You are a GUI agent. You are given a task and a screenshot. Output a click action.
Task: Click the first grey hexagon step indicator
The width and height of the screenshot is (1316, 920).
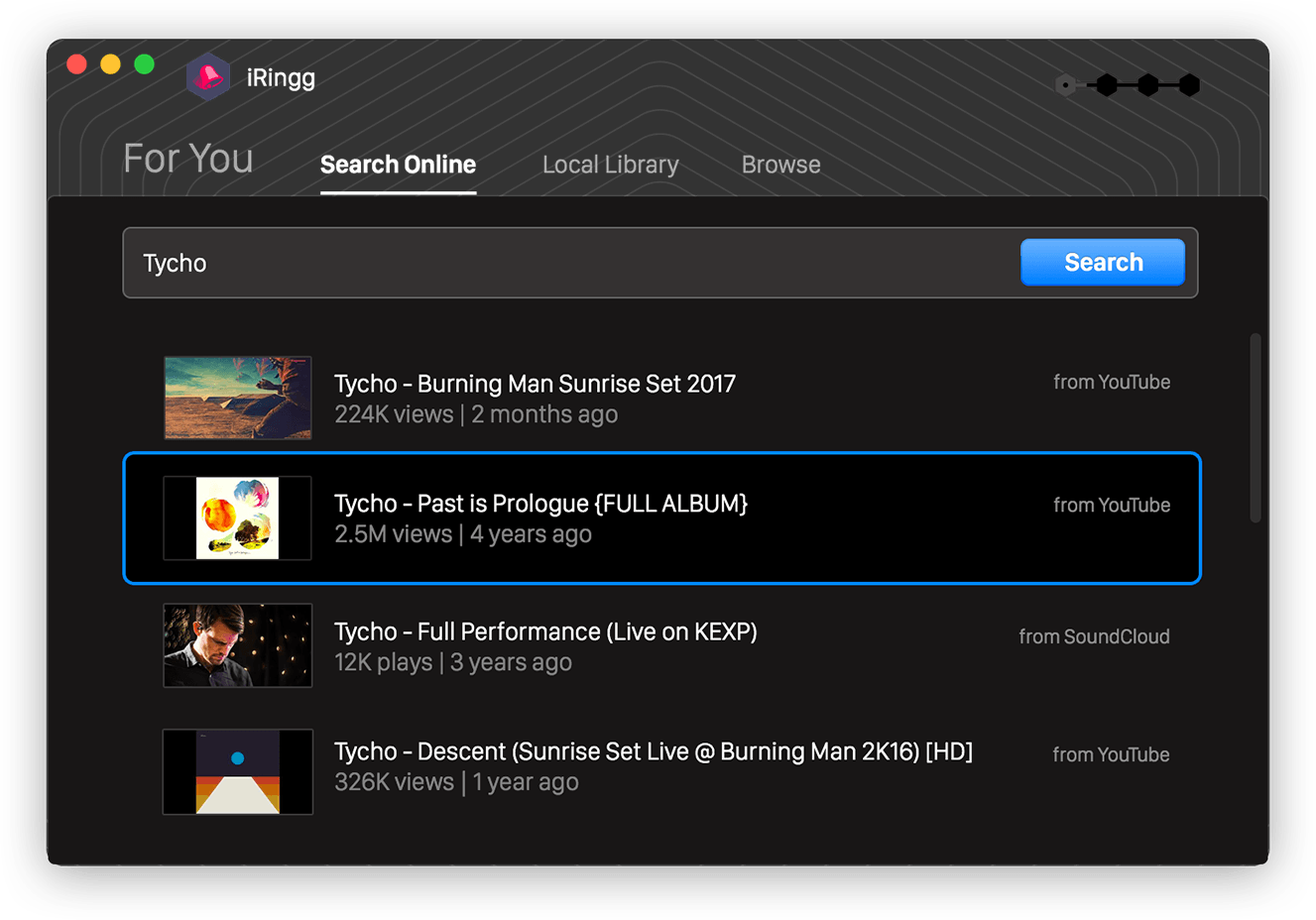coord(1065,85)
